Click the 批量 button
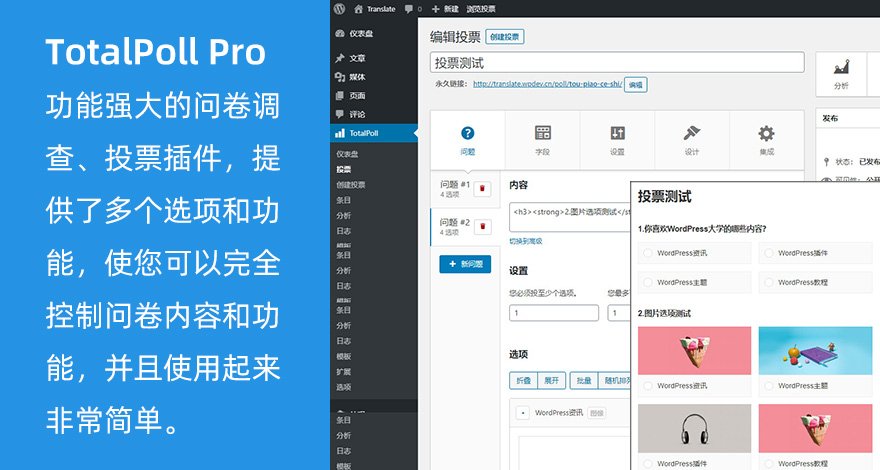 coord(584,380)
